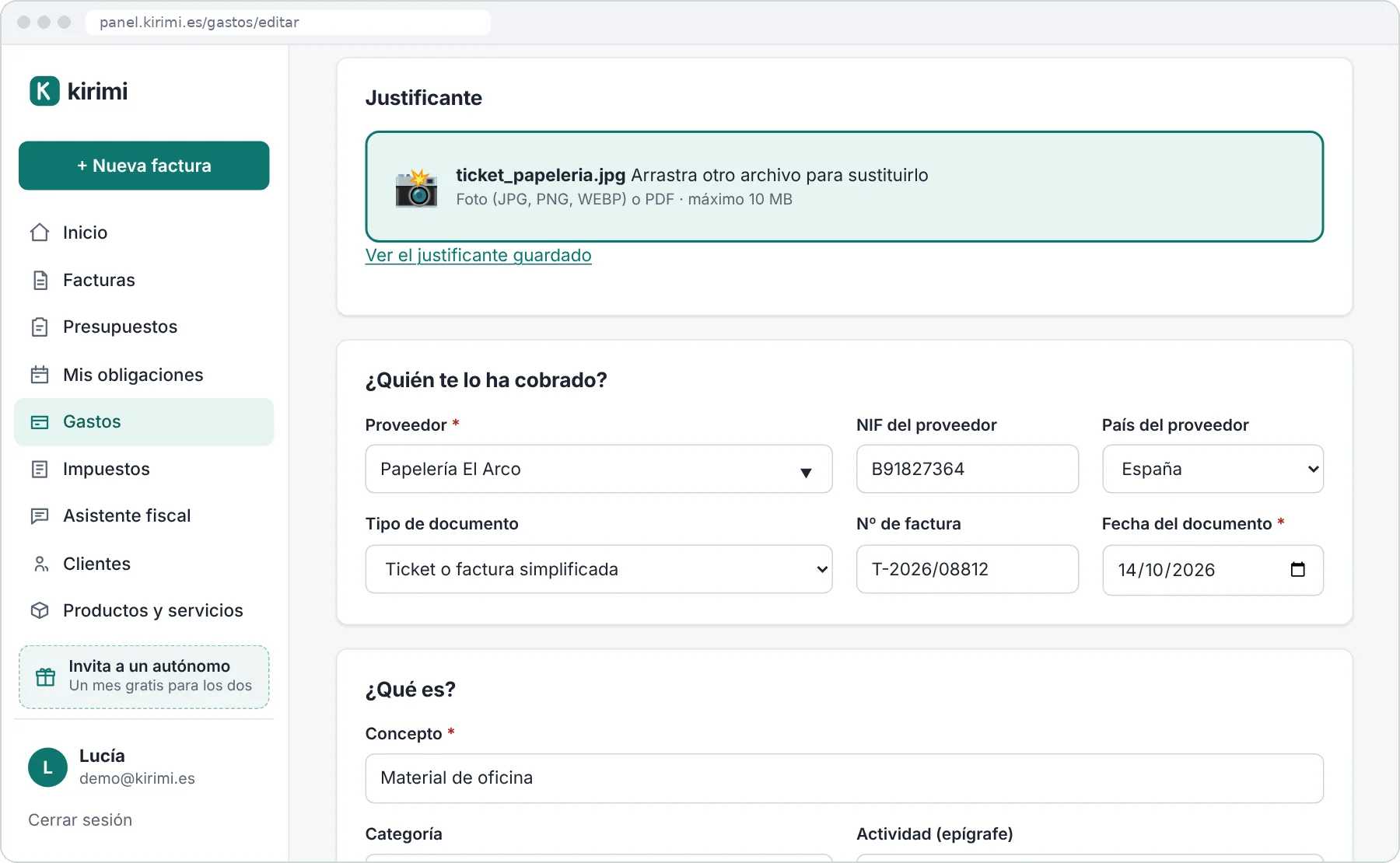Open the Proveedor combo box
Screen dimensions: 1400x863
(x=599, y=469)
